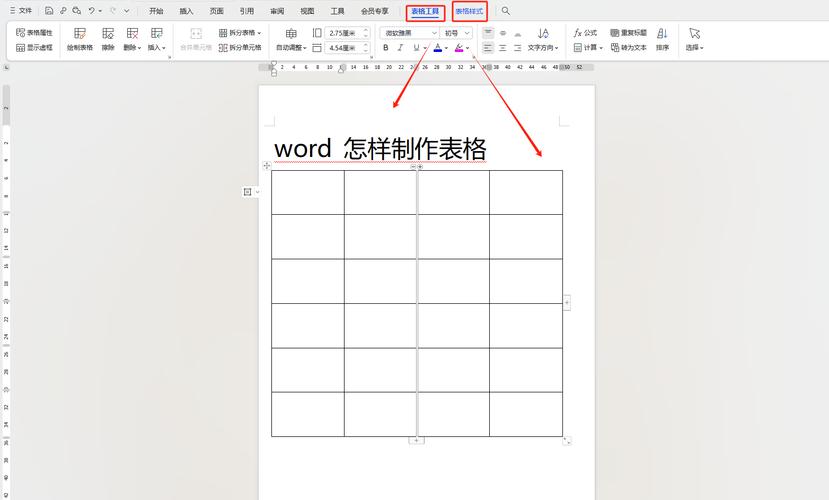829x500 pixels.
Task: Open the 会员专享 tab
Action: [x=375, y=11]
